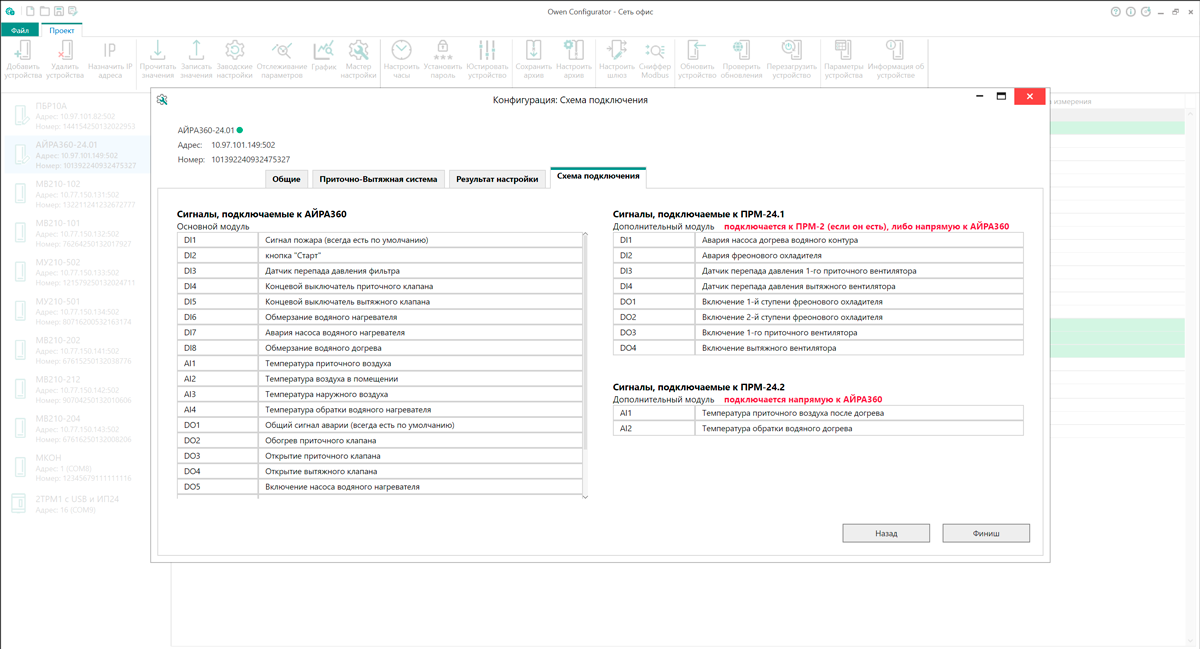Image resolution: width=1200 pixels, height=649 pixels.
Task: Open the График chart tool
Action: coord(324,51)
